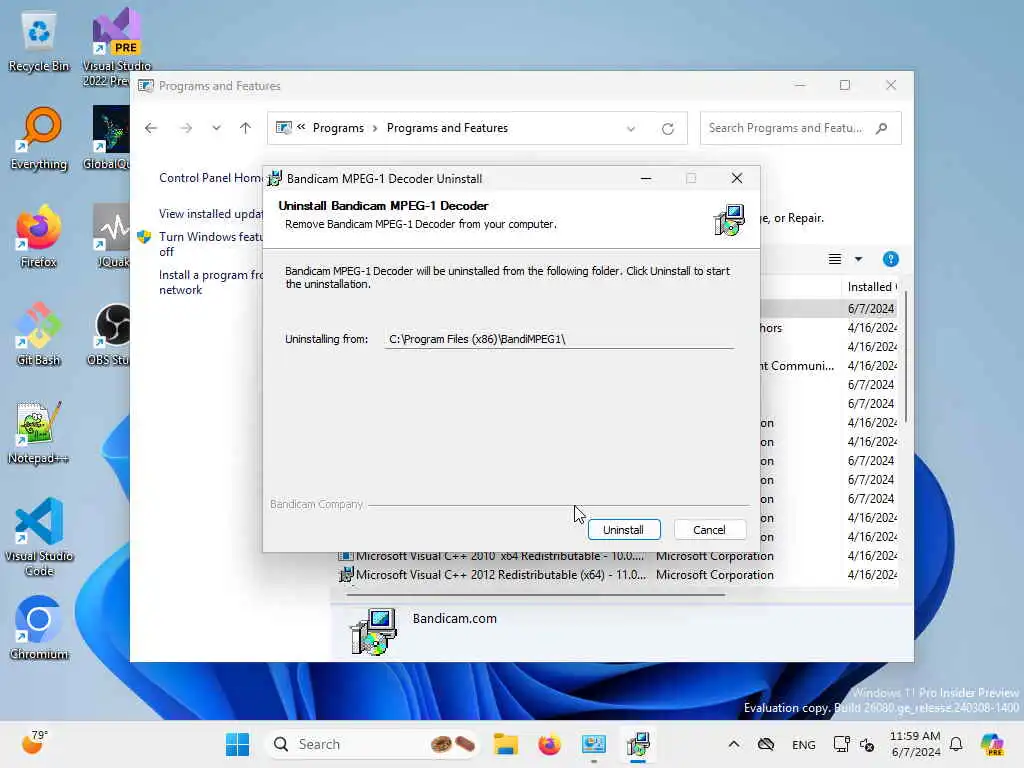The image size is (1024, 768).
Task: Open the help question mark icon
Action: click(890, 259)
